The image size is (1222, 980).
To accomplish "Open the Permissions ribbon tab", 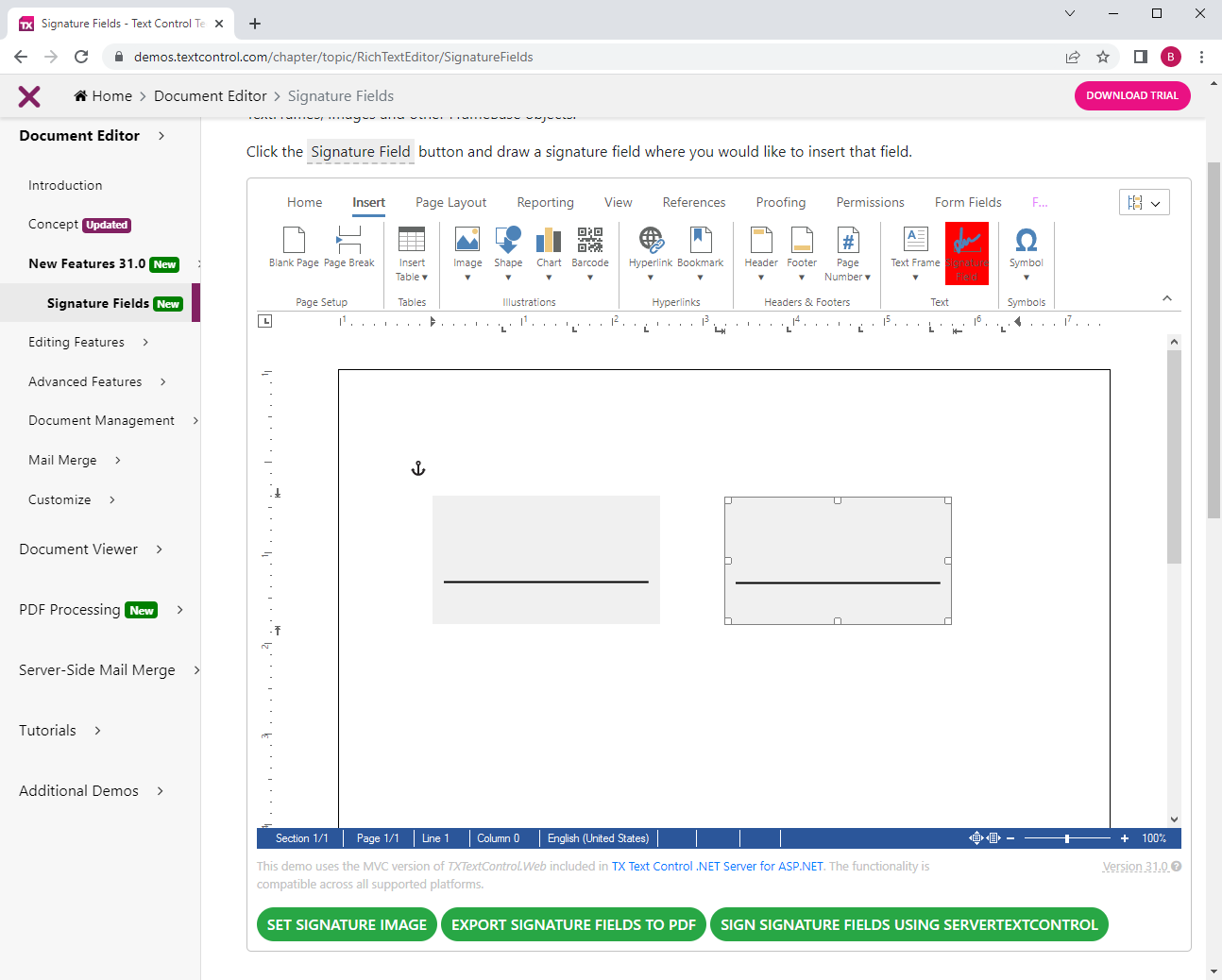I will [871, 202].
